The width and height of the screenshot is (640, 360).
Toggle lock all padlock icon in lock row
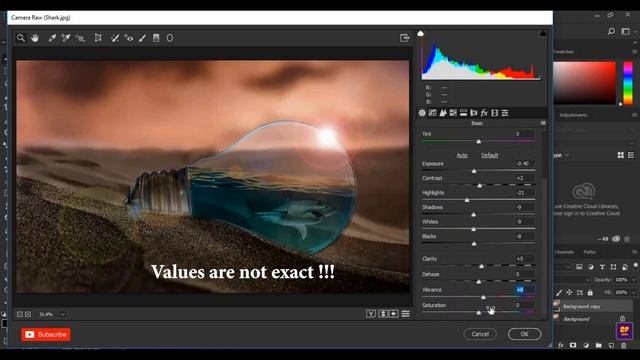coord(590,292)
